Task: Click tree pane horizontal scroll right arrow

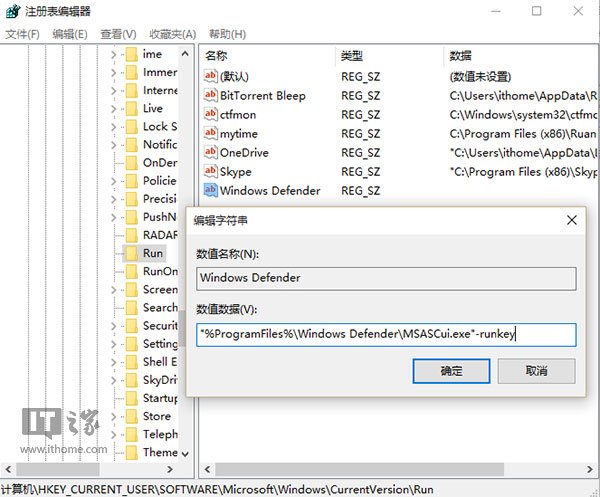Action: point(170,469)
